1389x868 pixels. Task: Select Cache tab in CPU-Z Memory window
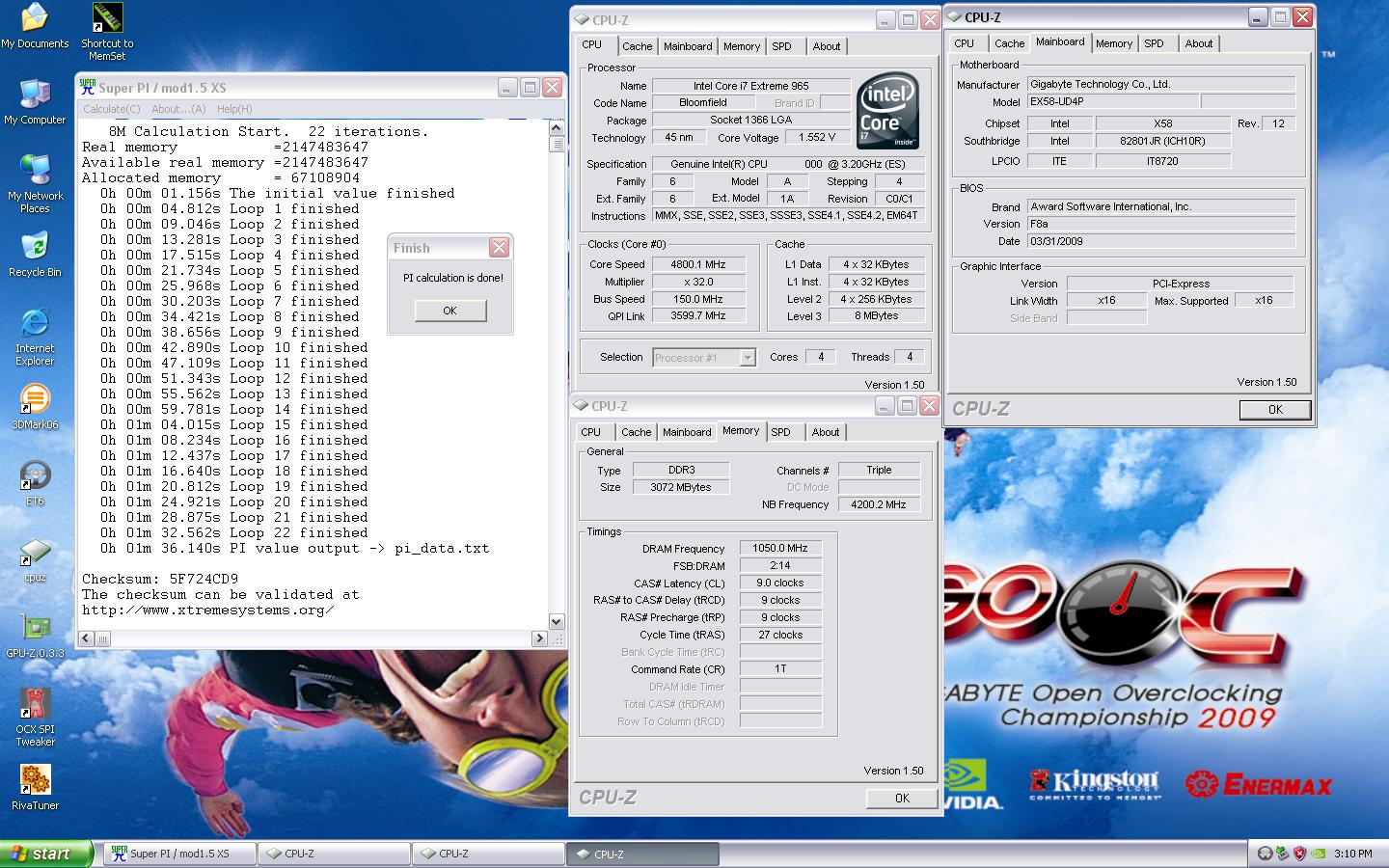636,432
